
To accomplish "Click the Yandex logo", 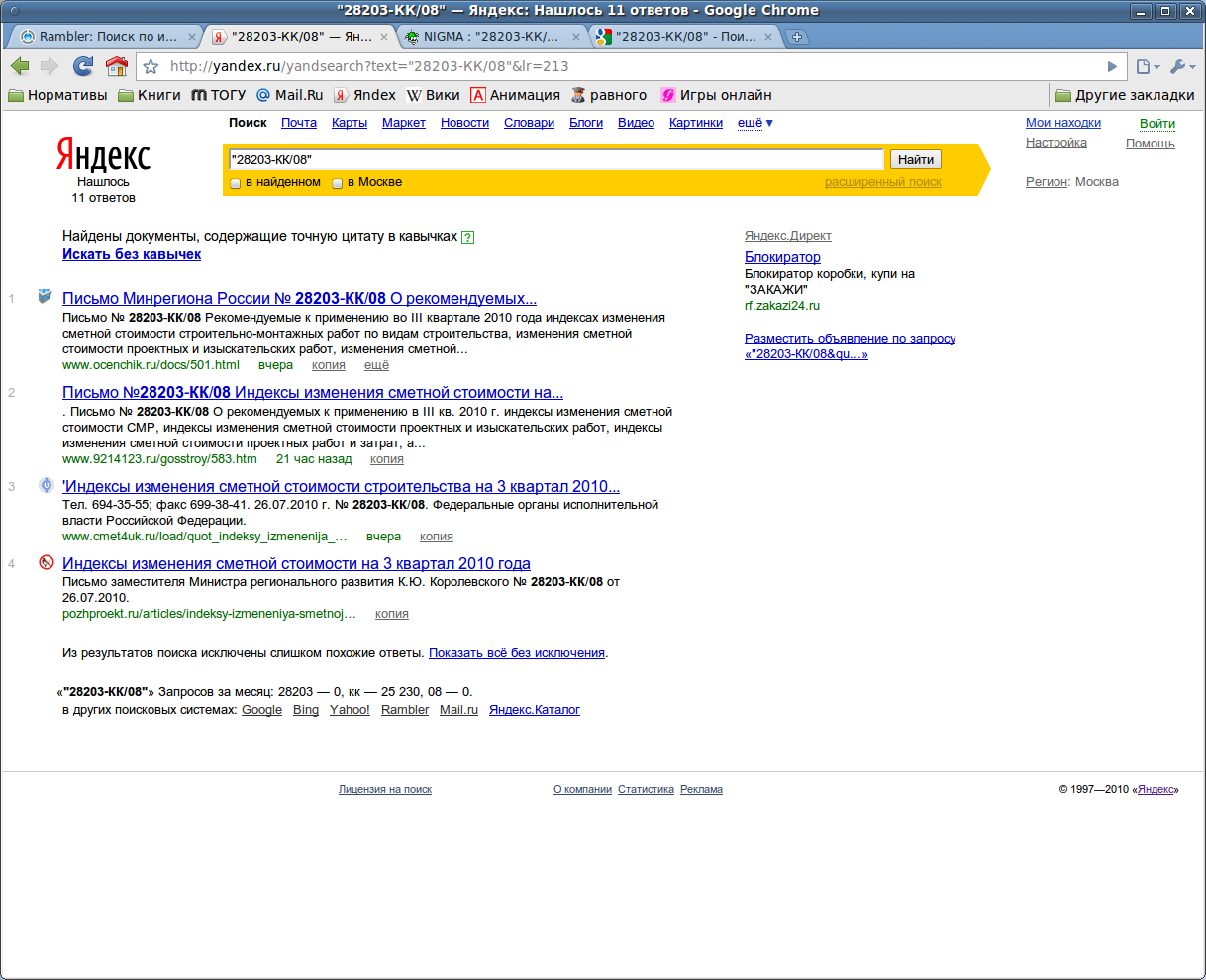I will click(x=103, y=155).
